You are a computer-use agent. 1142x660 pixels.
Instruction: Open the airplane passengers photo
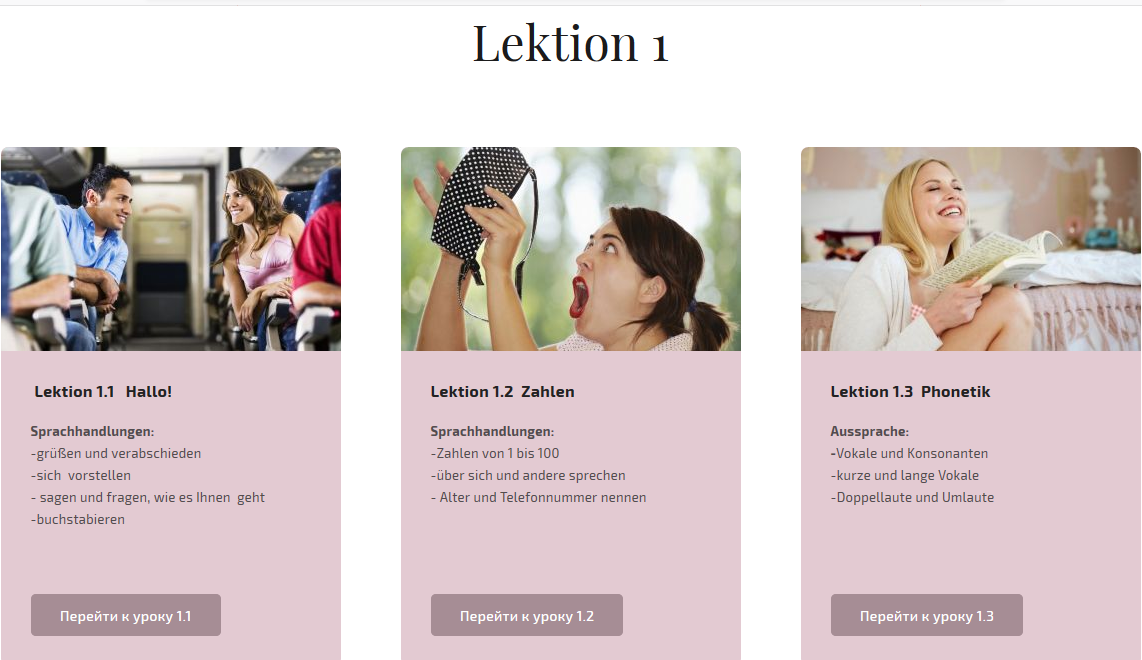(171, 249)
